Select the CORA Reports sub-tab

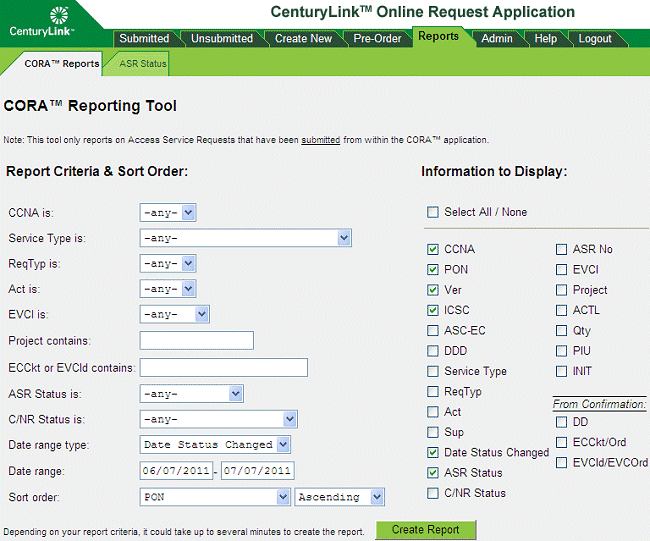tap(62, 64)
